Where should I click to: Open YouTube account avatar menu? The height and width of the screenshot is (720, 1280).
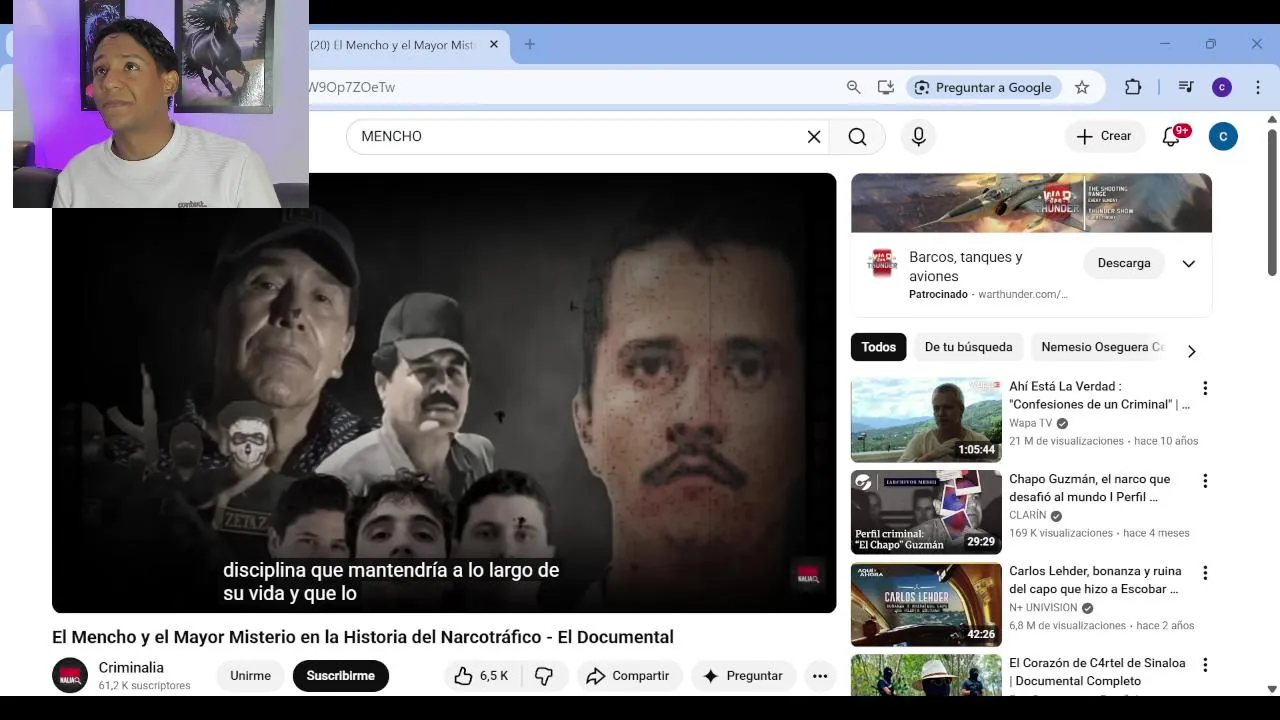[x=1223, y=137]
